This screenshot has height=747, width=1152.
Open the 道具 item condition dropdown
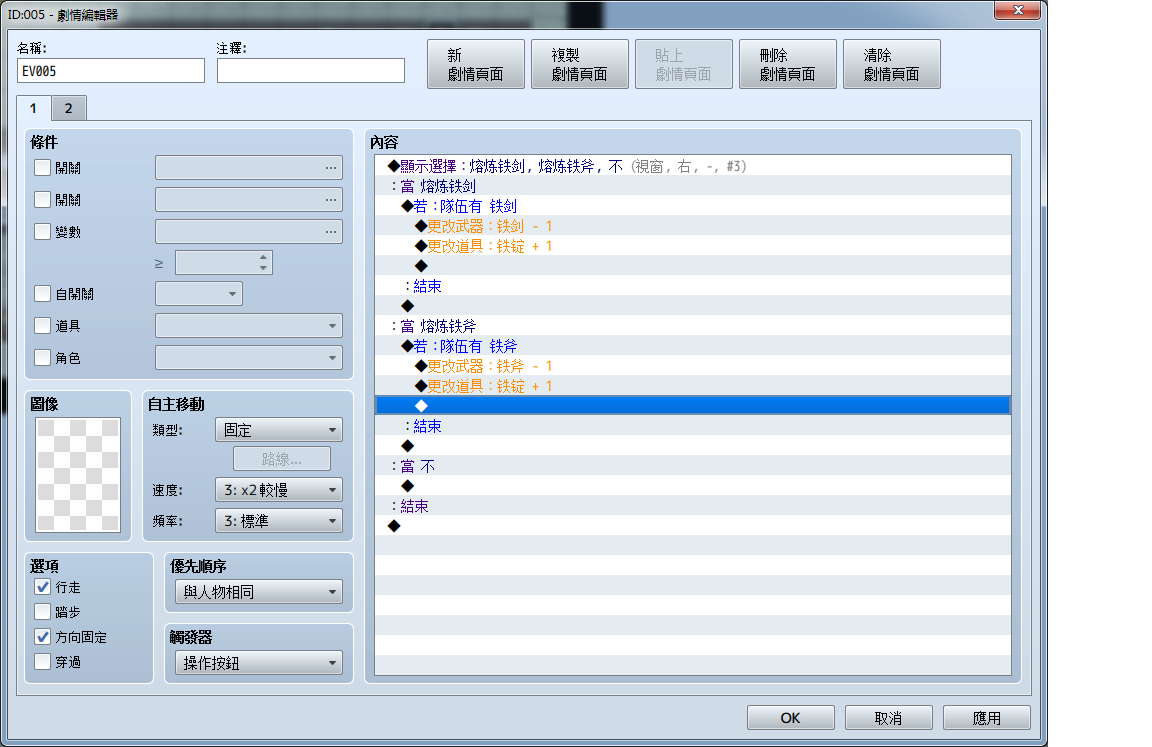pos(249,325)
